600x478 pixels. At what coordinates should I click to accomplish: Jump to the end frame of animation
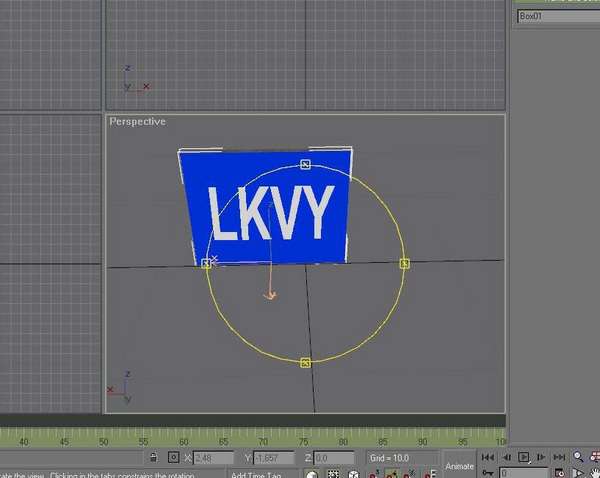[x=557, y=457]
